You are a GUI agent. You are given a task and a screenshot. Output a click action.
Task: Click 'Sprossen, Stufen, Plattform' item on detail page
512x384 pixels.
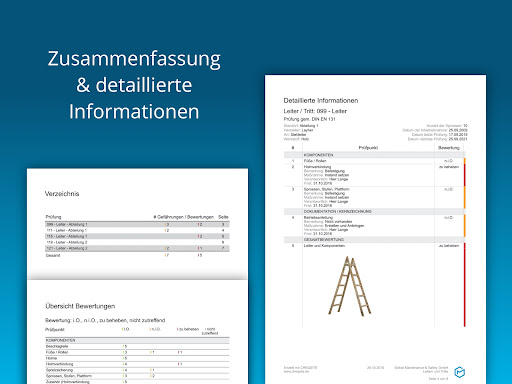326,189
